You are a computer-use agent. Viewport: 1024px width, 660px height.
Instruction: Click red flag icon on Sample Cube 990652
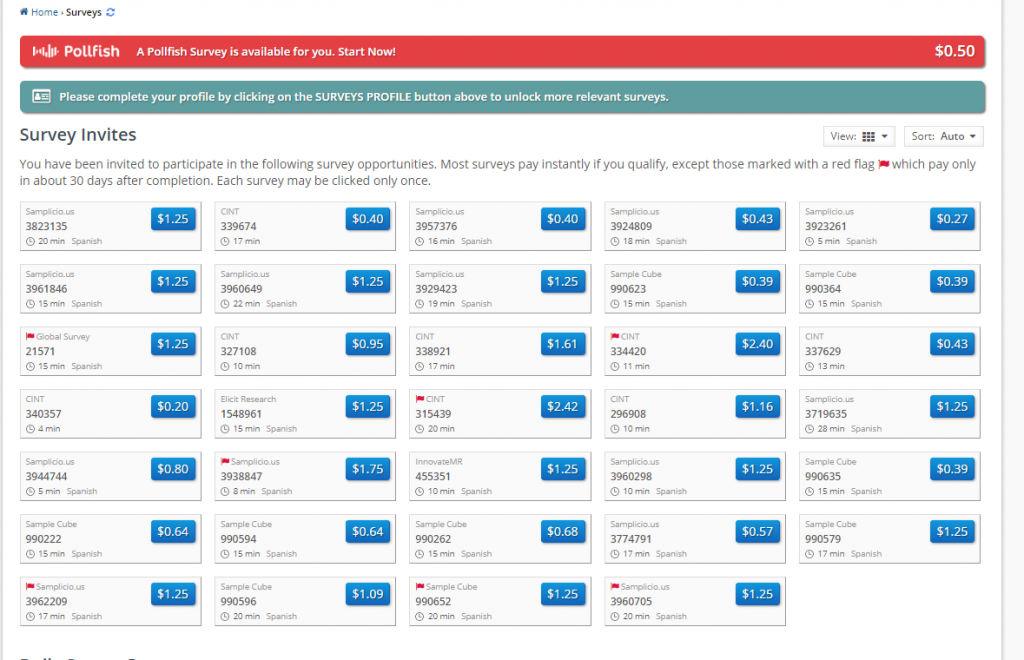pyautogui.click(x=420, y=586)
